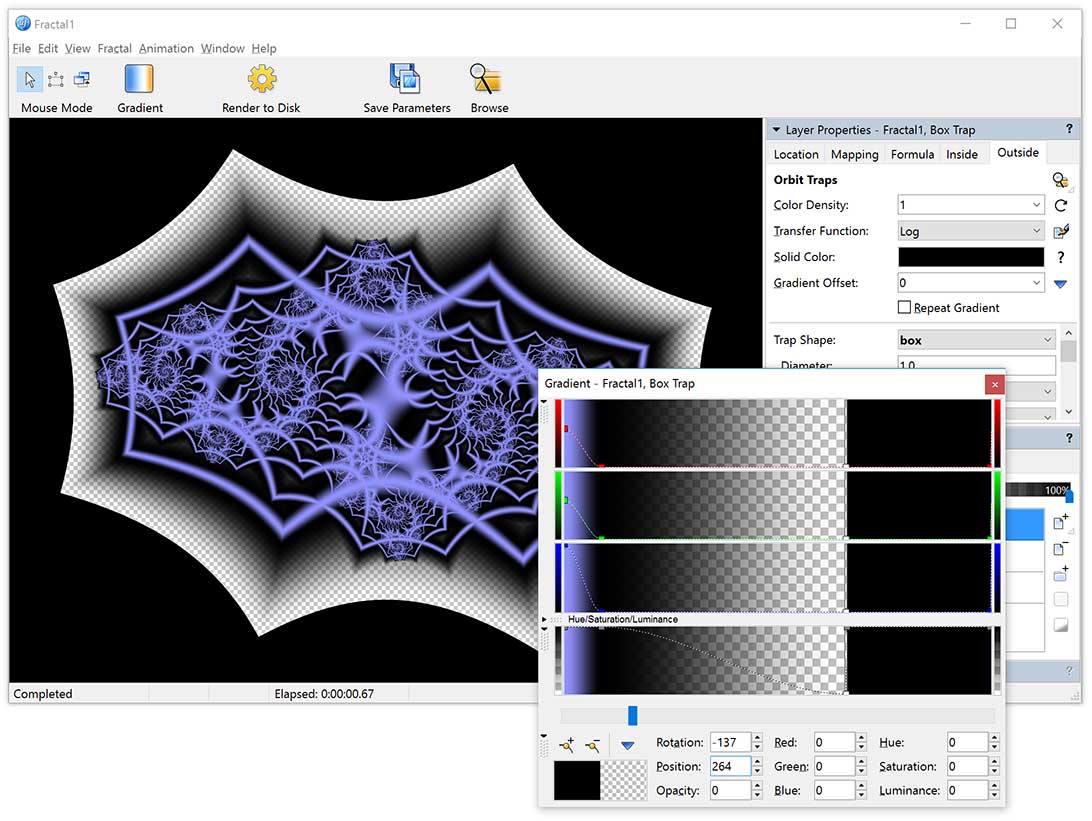Click the insert control point icon
The width and height of the screenshot is (1092, 821).
(567, 745)
